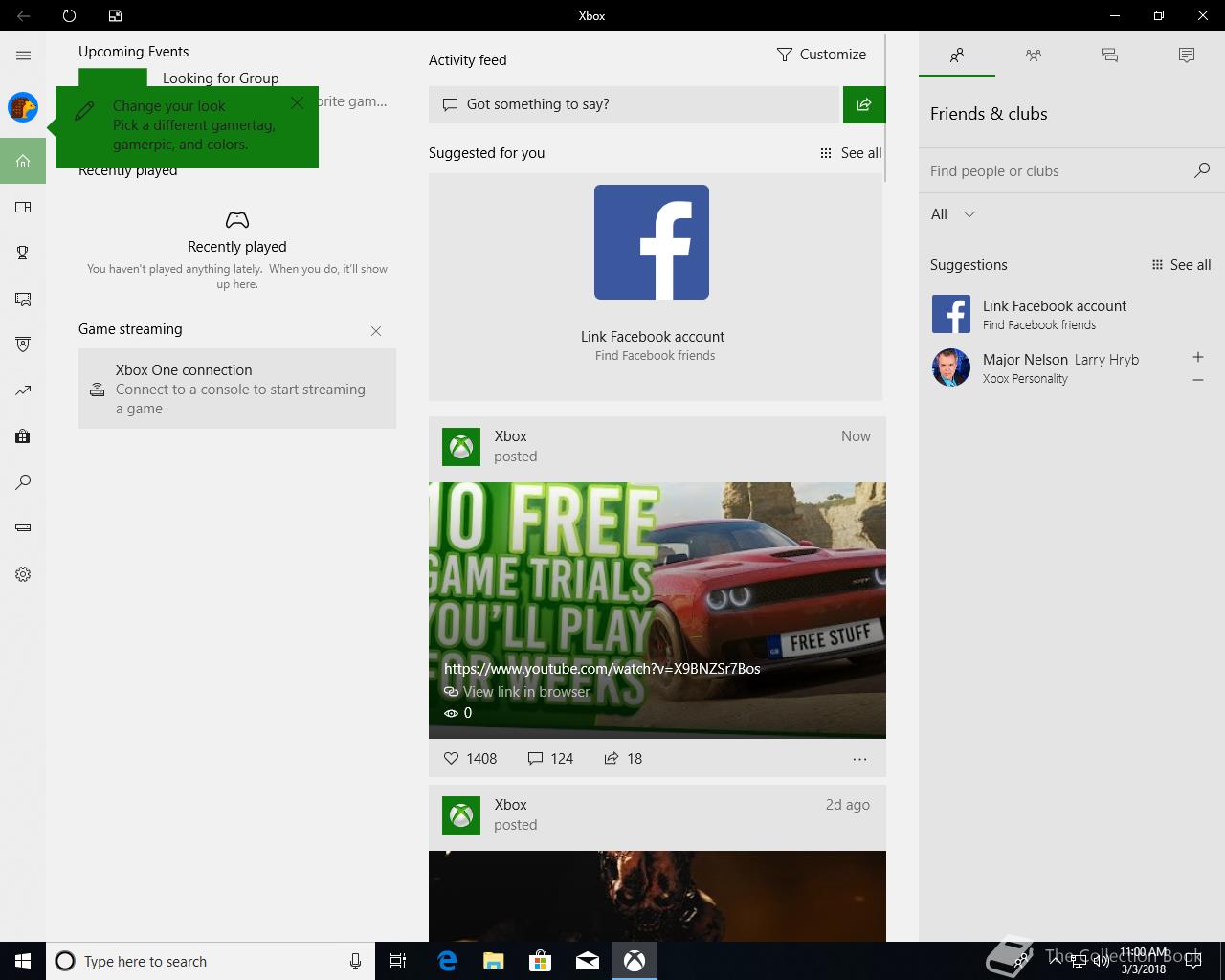
Task: Open more options ellipsis on Xbox post
Action: 859,759
